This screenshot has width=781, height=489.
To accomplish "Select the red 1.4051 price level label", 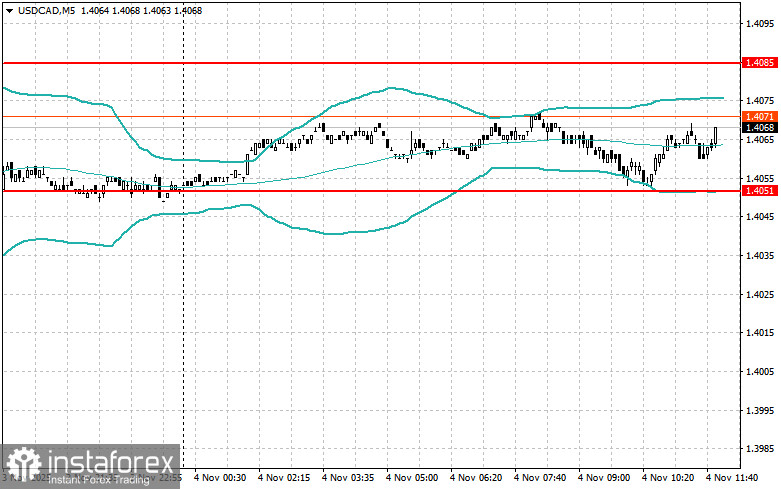I will point(760,191).
